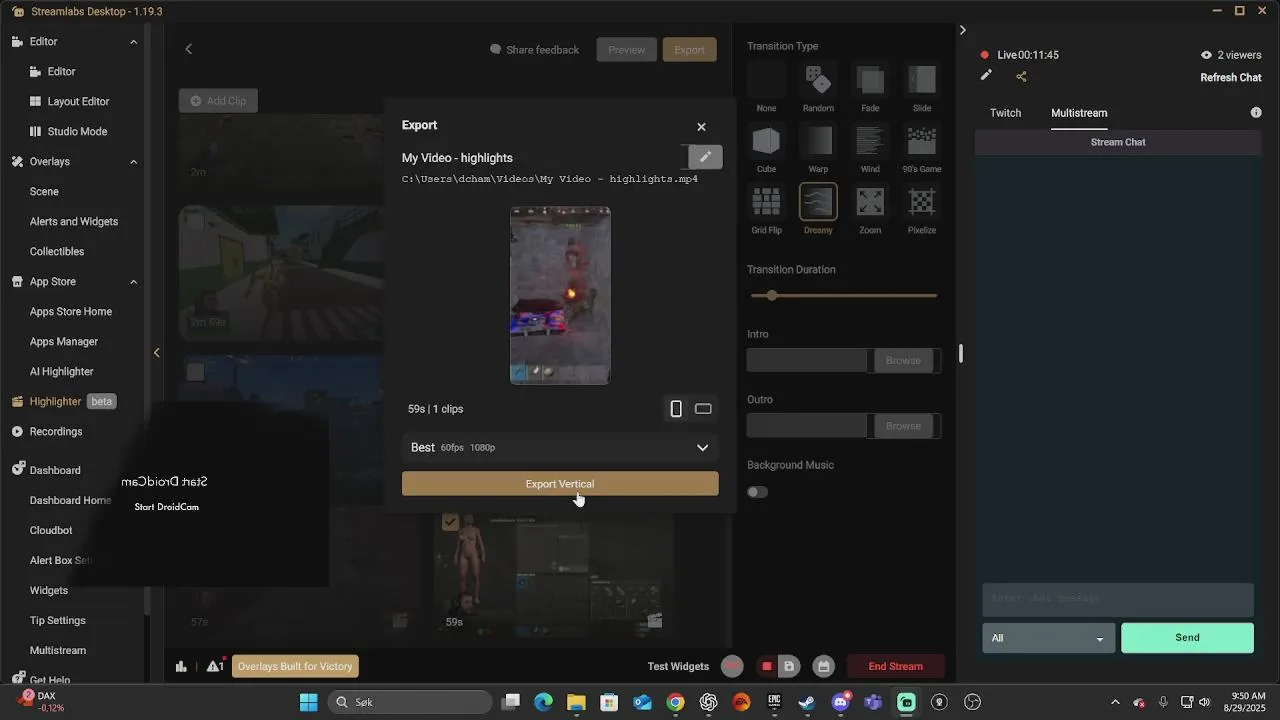Click the Windows Start button
1280x720 pixels.
tap(308, 702)
